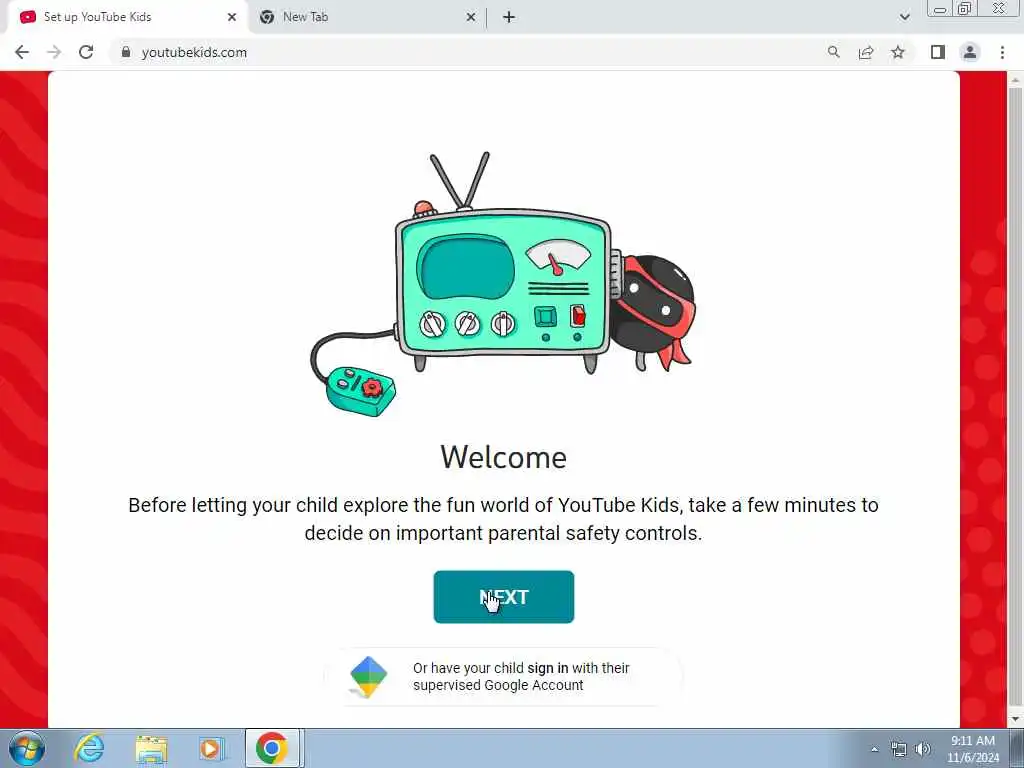1024x768 pixels.
Task: View site info via lock icon
Action: pyautogui.click(x=126, y=52)
